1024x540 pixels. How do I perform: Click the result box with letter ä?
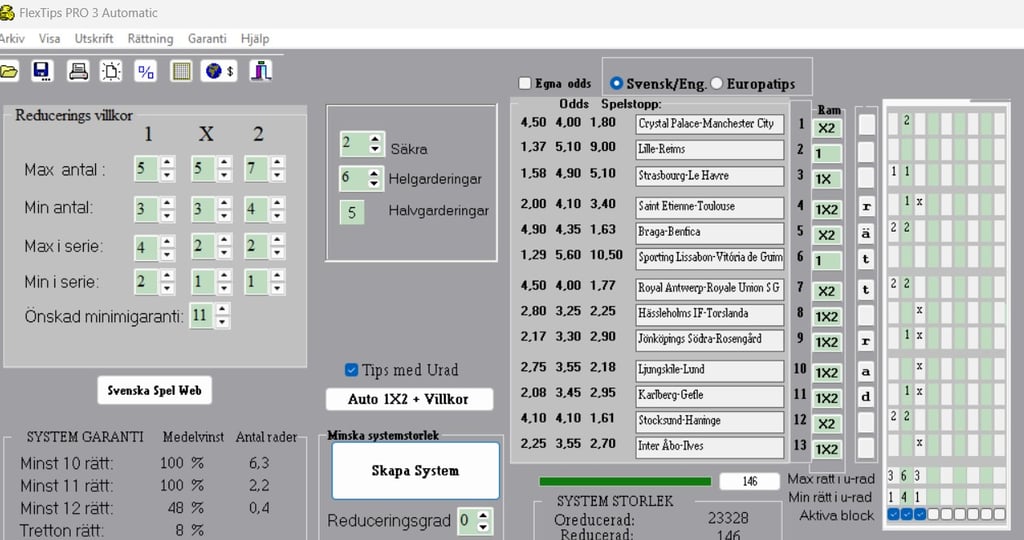[866, 233]
